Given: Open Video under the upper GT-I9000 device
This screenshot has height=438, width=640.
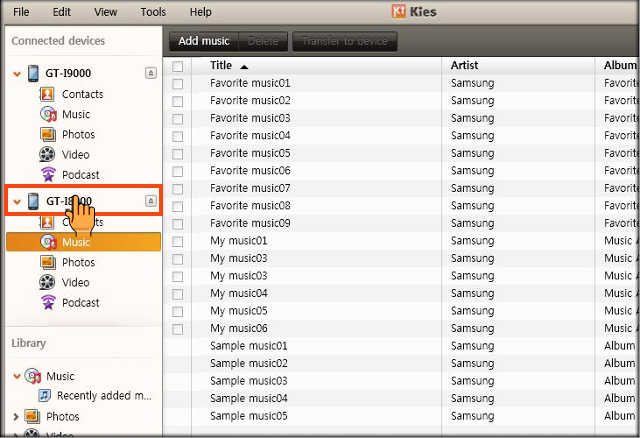Looking at the screenshot, I should click(x=76, y=155).
